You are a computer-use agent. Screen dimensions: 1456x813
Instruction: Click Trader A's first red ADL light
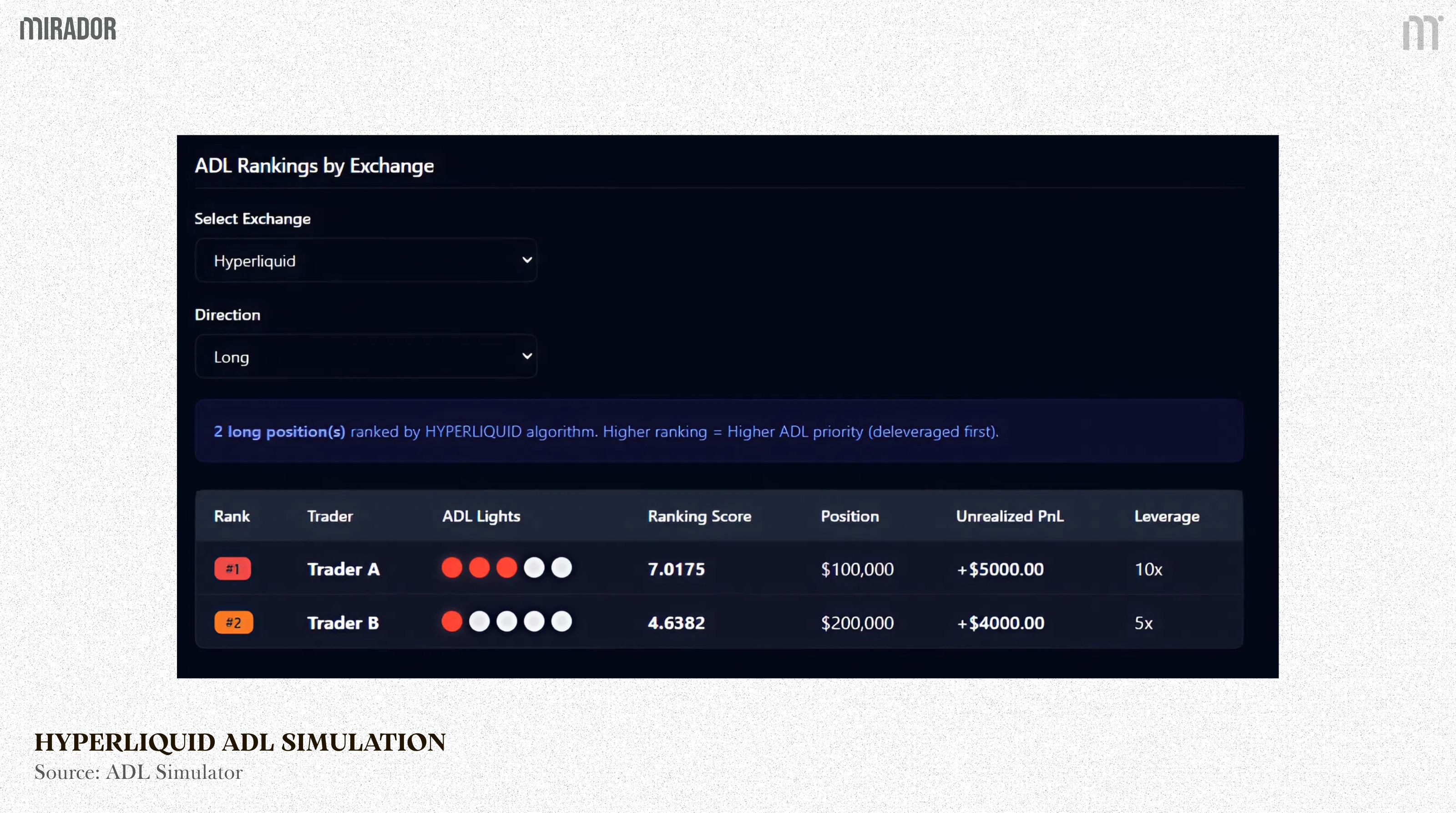tap(452, 568)
